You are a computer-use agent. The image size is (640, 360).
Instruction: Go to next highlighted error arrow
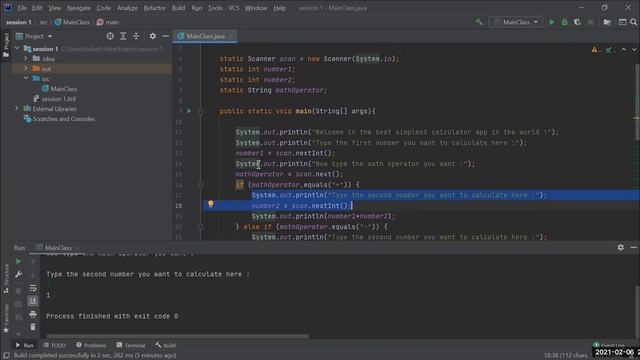634,49
